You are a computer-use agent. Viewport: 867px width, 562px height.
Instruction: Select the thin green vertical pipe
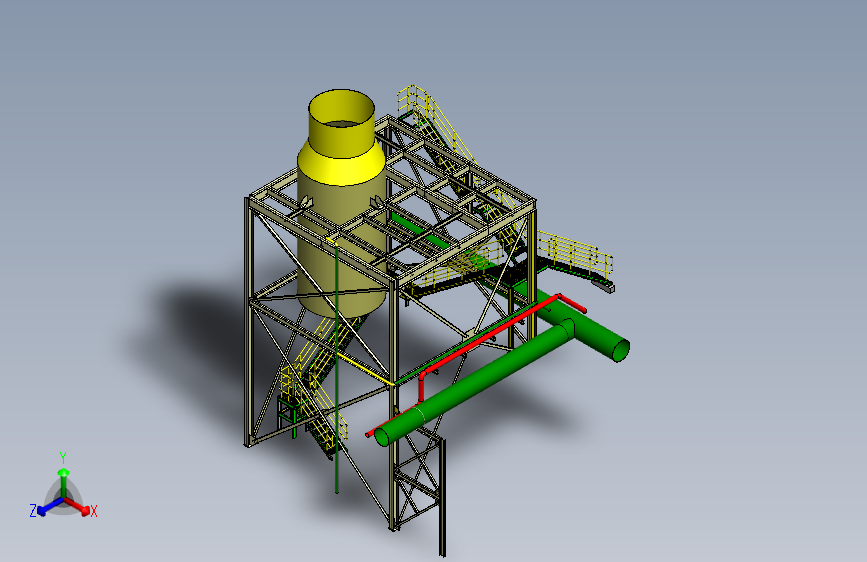pyautogui.click(x=336, y=368)
